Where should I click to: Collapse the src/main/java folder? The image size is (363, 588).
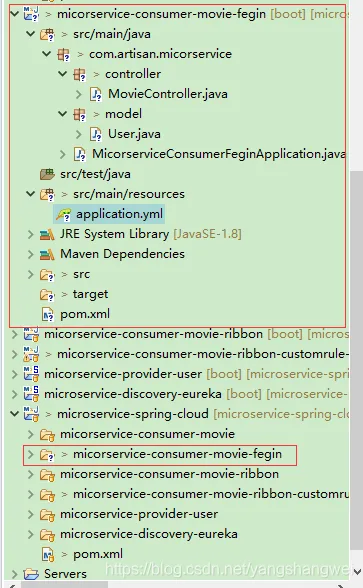coord(31,34)
